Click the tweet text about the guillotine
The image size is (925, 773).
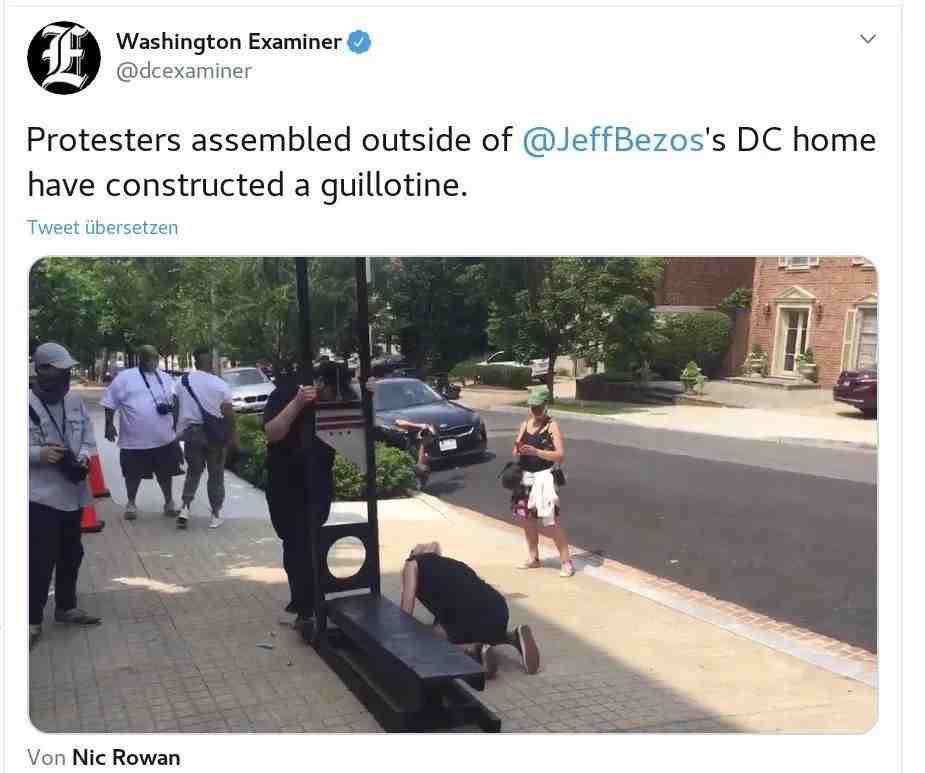[451, 162]
